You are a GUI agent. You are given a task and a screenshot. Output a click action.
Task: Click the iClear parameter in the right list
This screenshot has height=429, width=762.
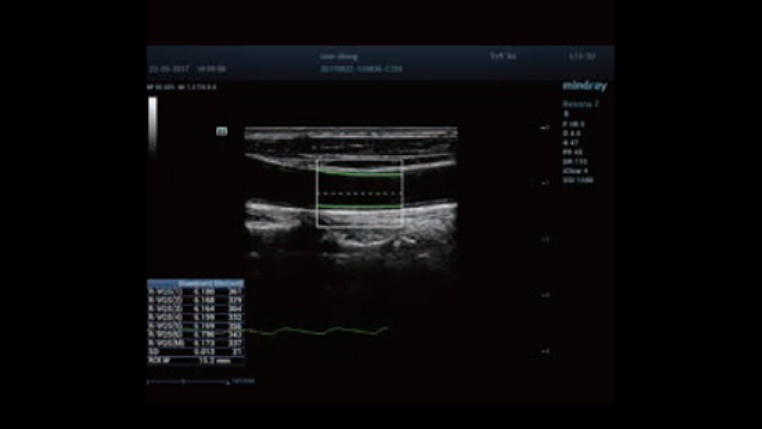point(576,170)
